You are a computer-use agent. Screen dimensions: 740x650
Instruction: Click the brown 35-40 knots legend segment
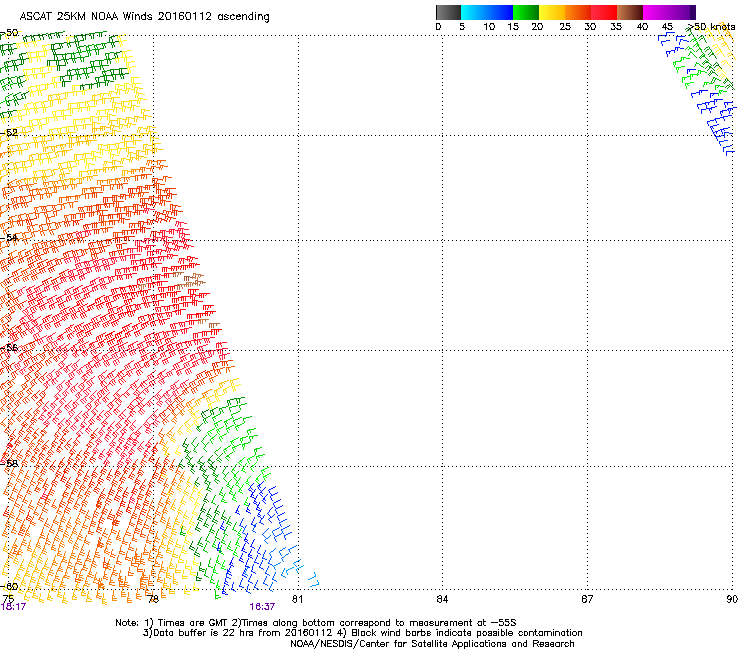pos(630,12)
